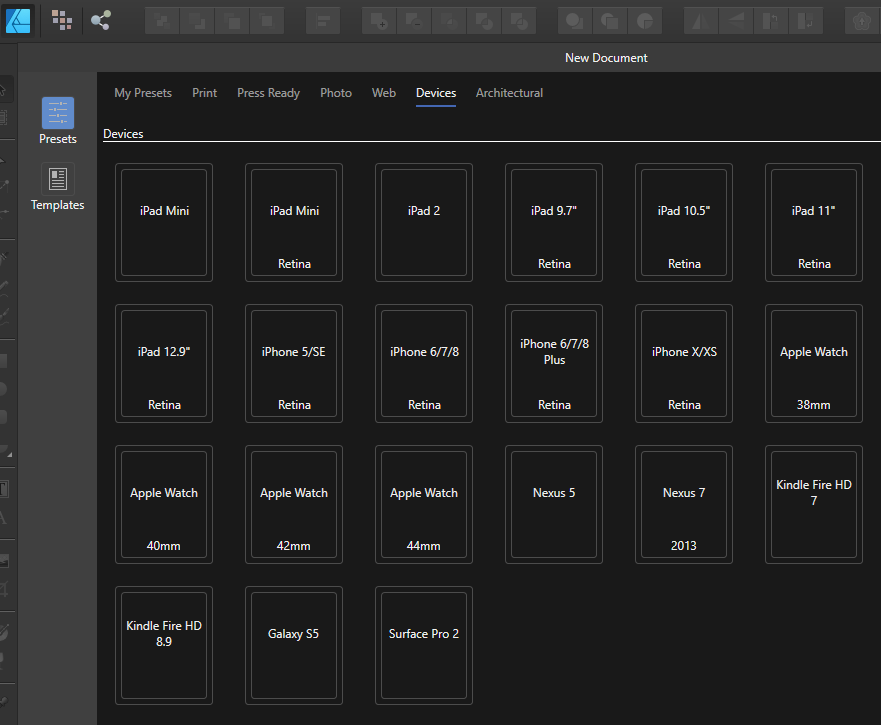Pick the Apple Watch 42mm preset

[x=294, y=505]
